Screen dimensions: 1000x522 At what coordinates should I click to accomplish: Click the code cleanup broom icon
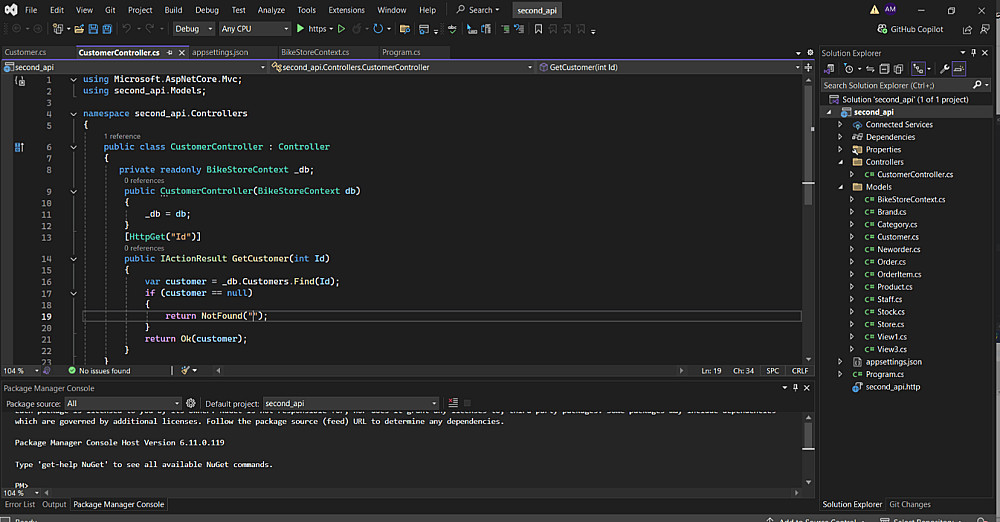click(187, 370)
